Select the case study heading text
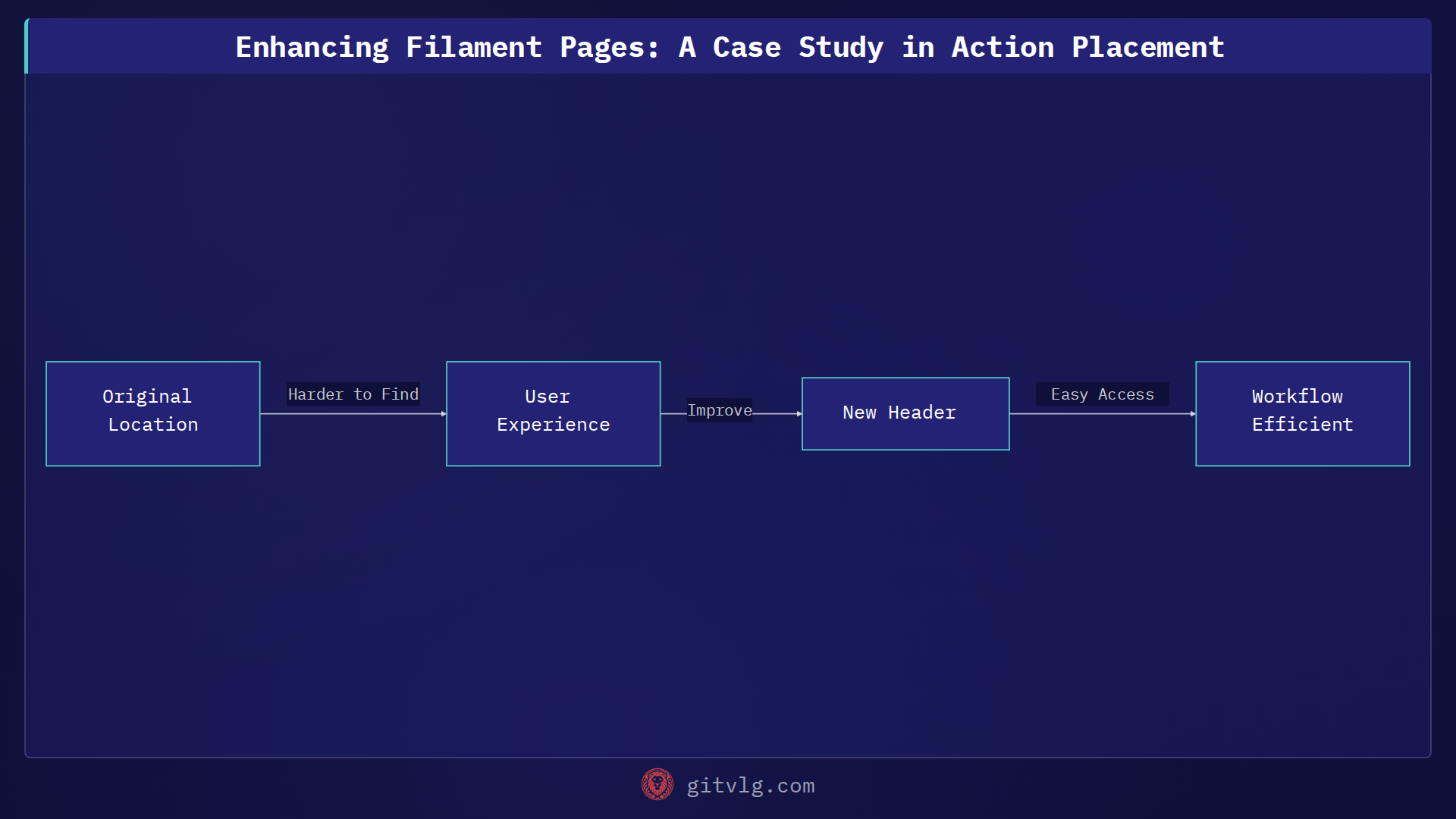Viewport: 1456px width, 819px height. point(728,46)
